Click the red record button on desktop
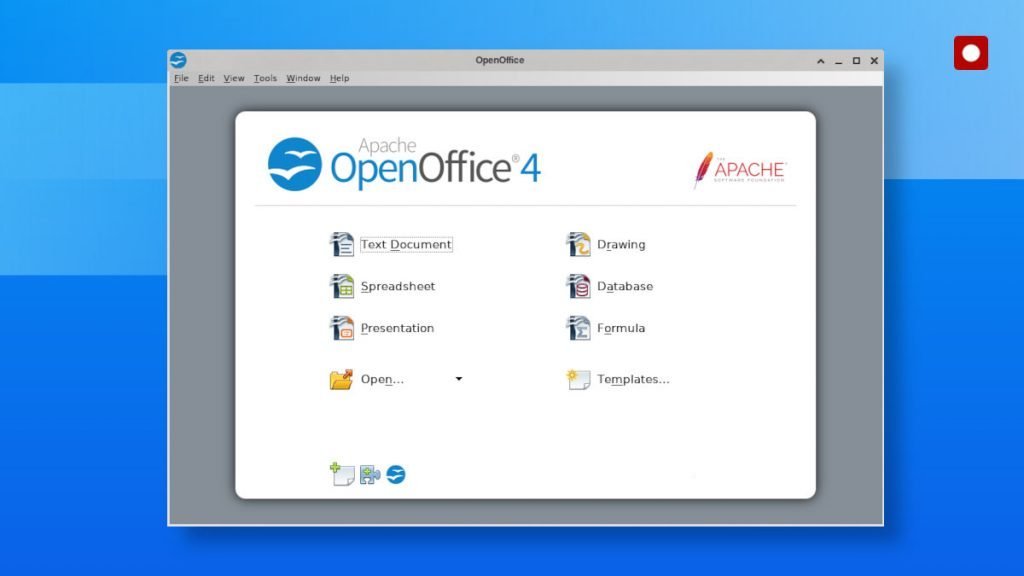The width and height of the screenshot is (1024, 576). pos(970,53)
